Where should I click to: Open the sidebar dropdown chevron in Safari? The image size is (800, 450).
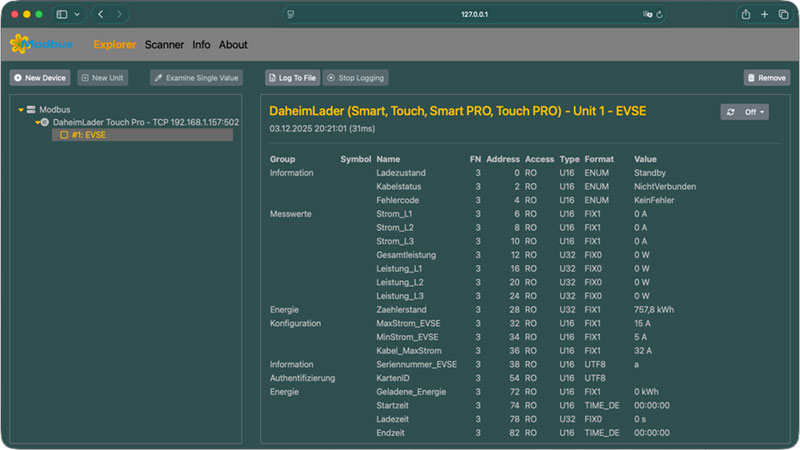coord(77,14)
